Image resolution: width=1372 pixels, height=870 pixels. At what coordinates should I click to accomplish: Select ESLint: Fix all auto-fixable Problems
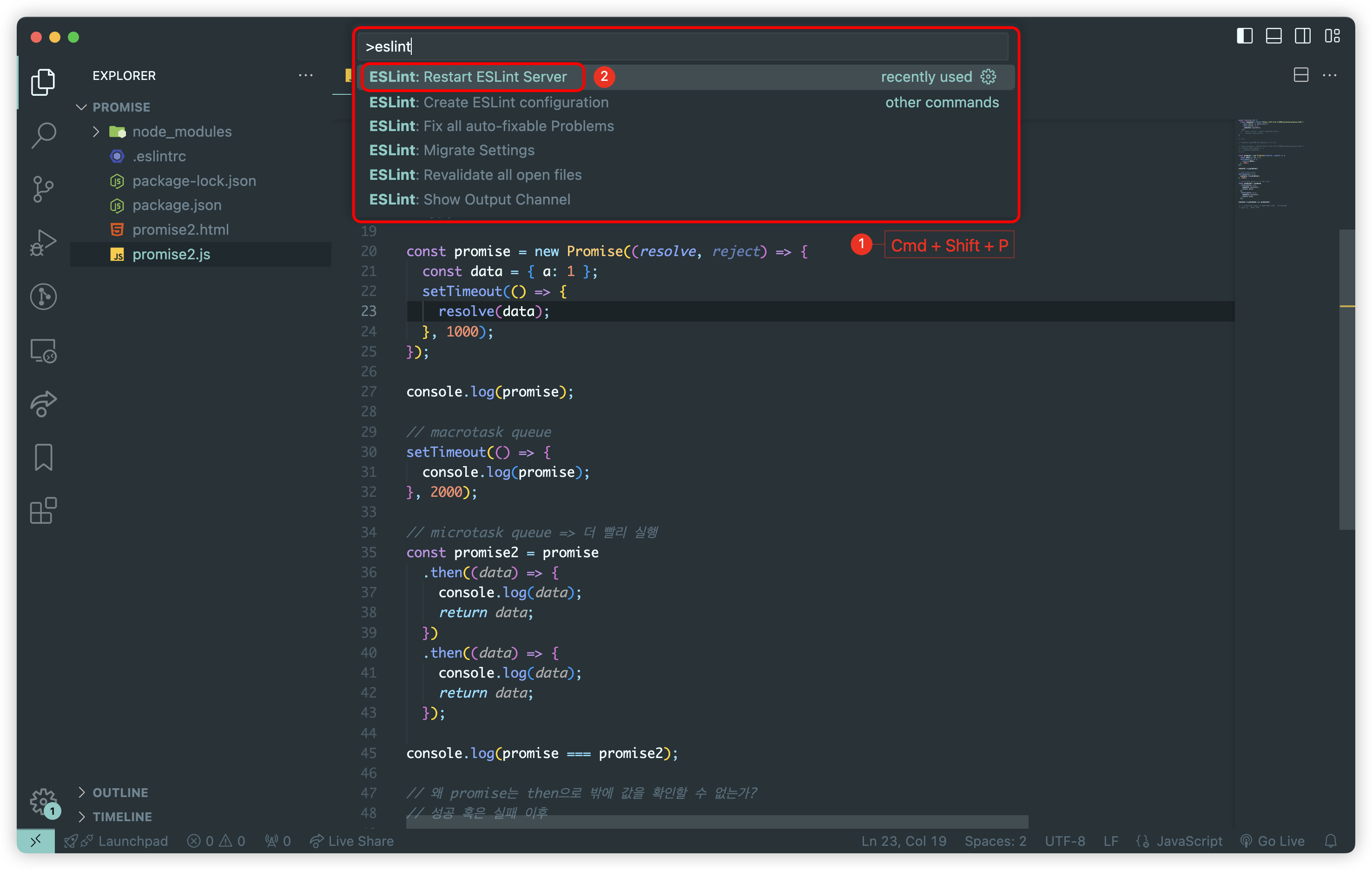tap(686, 126)
